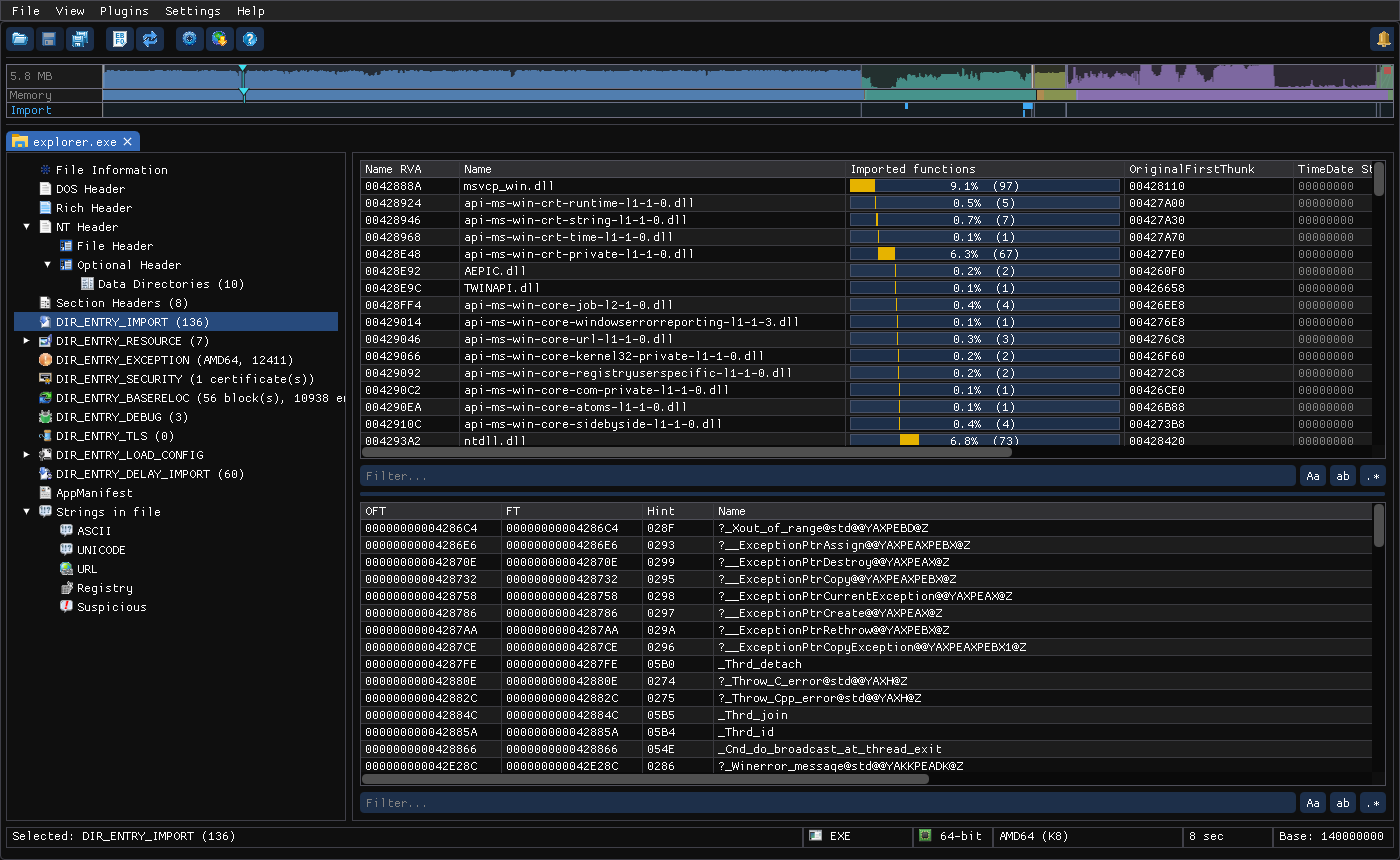Open DIR_ENTRY_DELAY_IMPORT (60) node

click(150, 474)
